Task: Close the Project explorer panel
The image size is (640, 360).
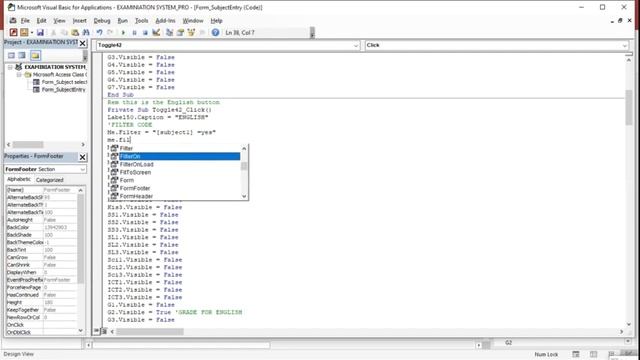Action: [82, 43]
